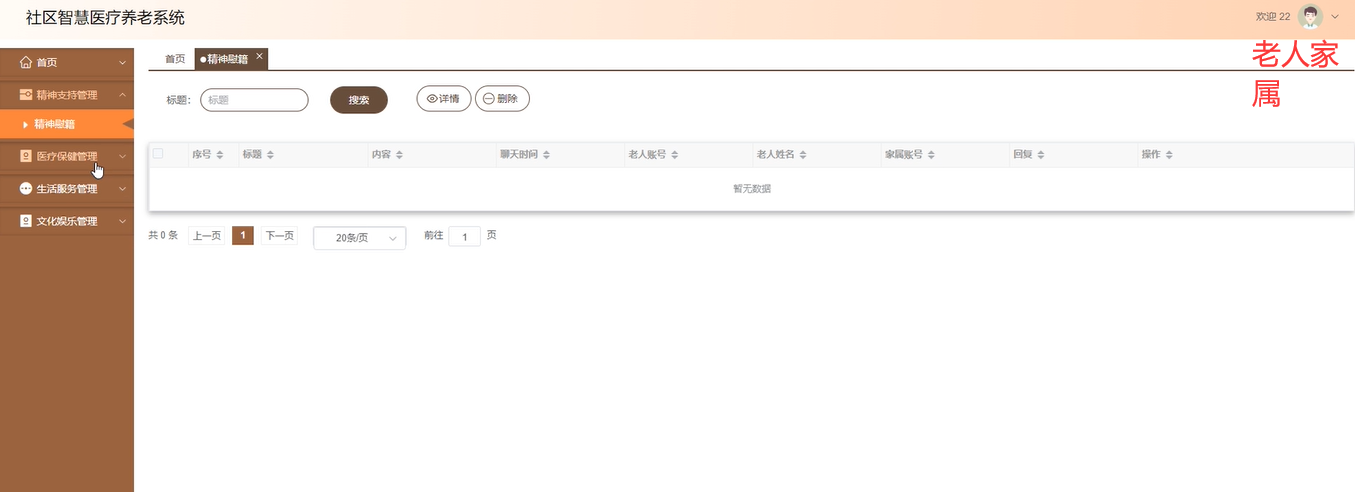The image size is (1355, 492).
Task: Click the 删除 delete button
Action: click(502, 99)
